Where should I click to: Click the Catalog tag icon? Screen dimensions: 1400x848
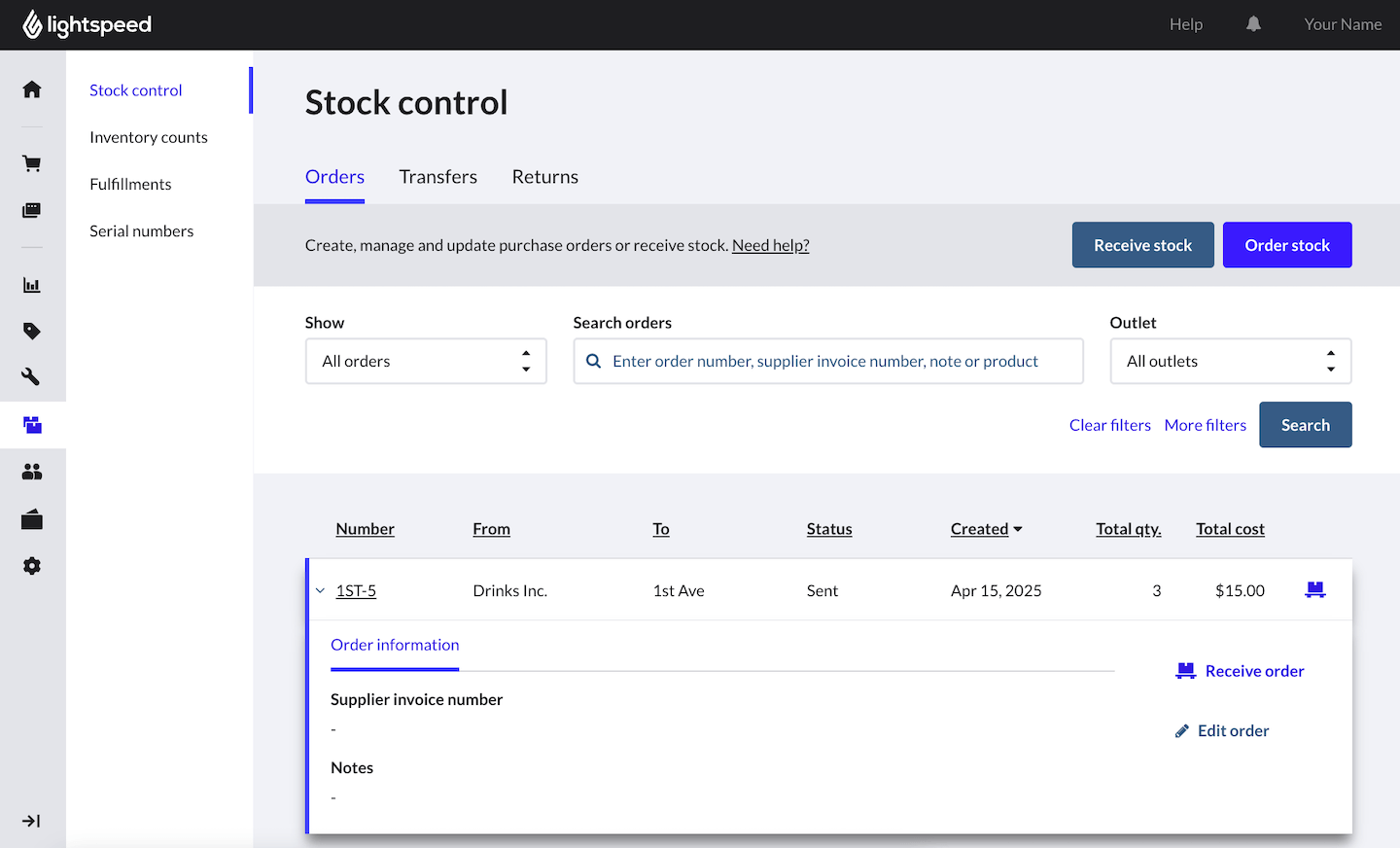pyautogui.click(x=32, y=331)
